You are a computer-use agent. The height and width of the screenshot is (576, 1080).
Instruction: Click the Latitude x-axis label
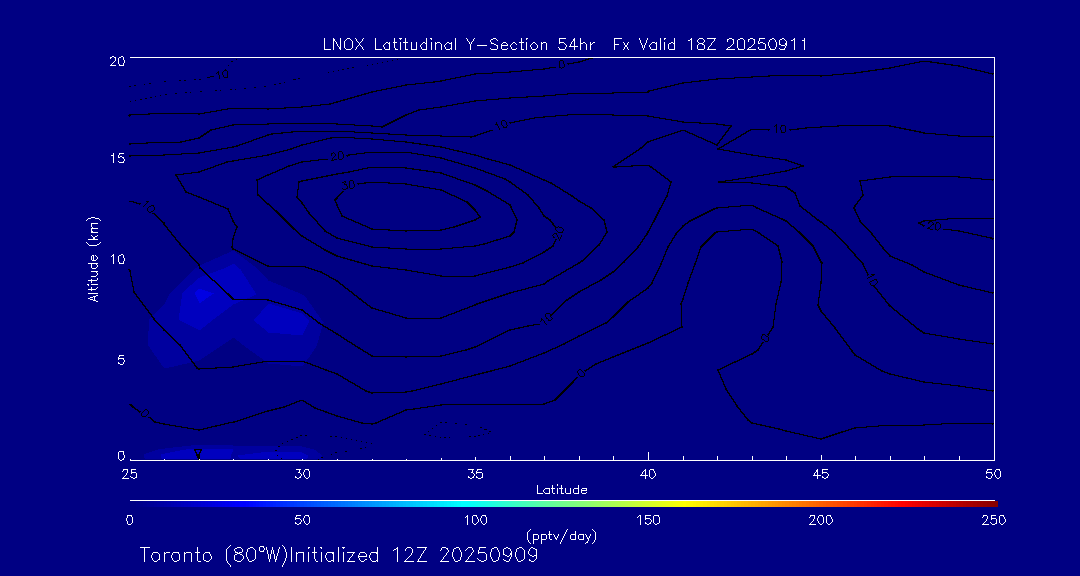pos(561,490)
